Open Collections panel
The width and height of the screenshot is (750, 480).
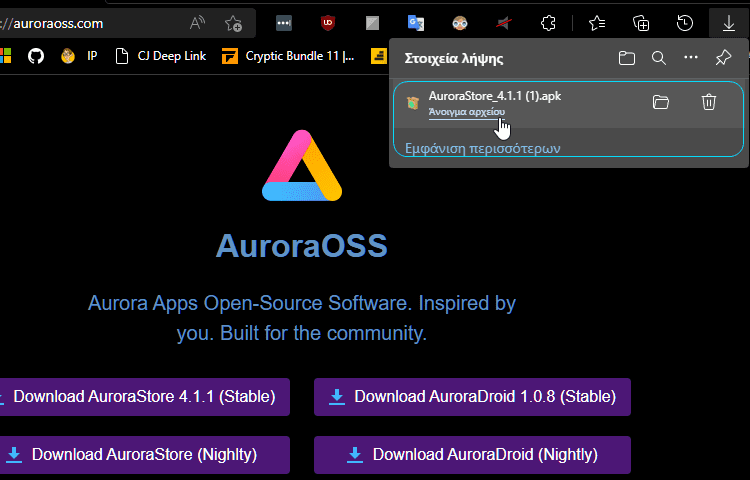pos(641,23)
